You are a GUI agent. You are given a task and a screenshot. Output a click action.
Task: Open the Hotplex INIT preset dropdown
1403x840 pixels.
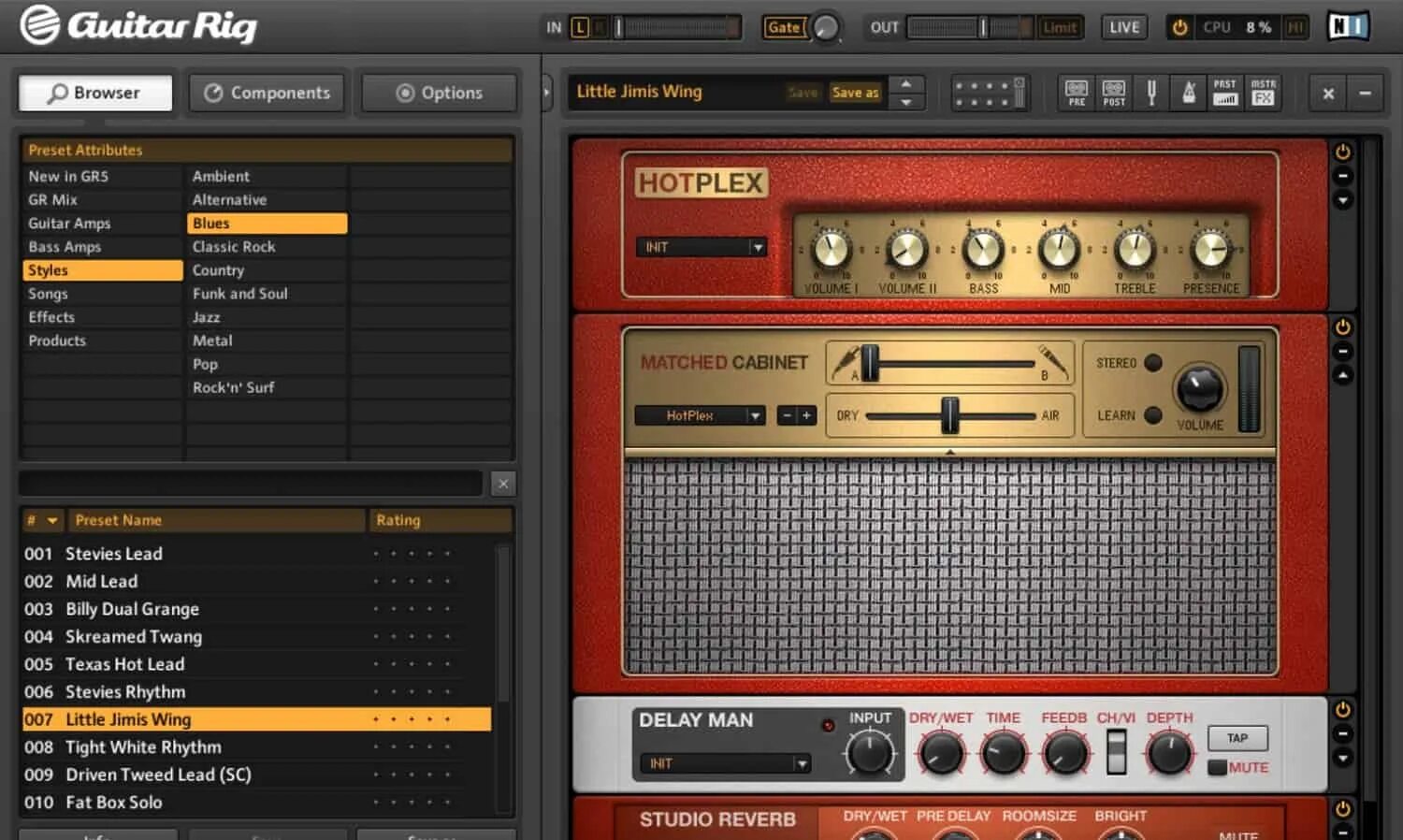(x=701, y=247)
